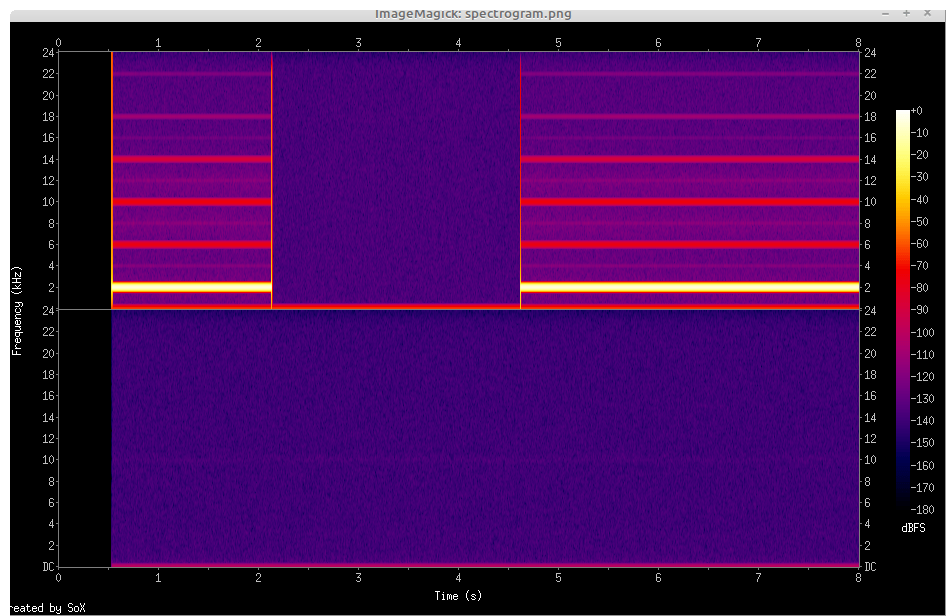Screen dimensions: 946x616
Task: Click the dBFS label under the color scale
Action: point(913,528)
